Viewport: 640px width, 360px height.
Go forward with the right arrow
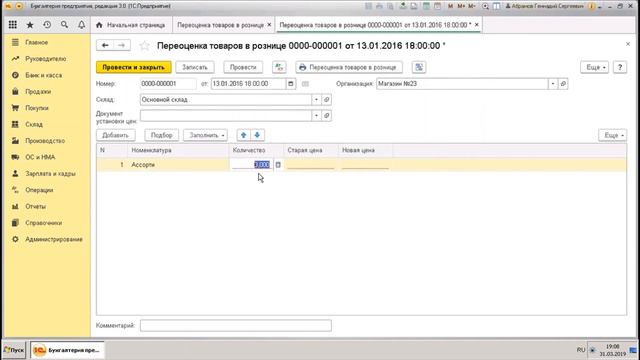[x=122, y=45]
